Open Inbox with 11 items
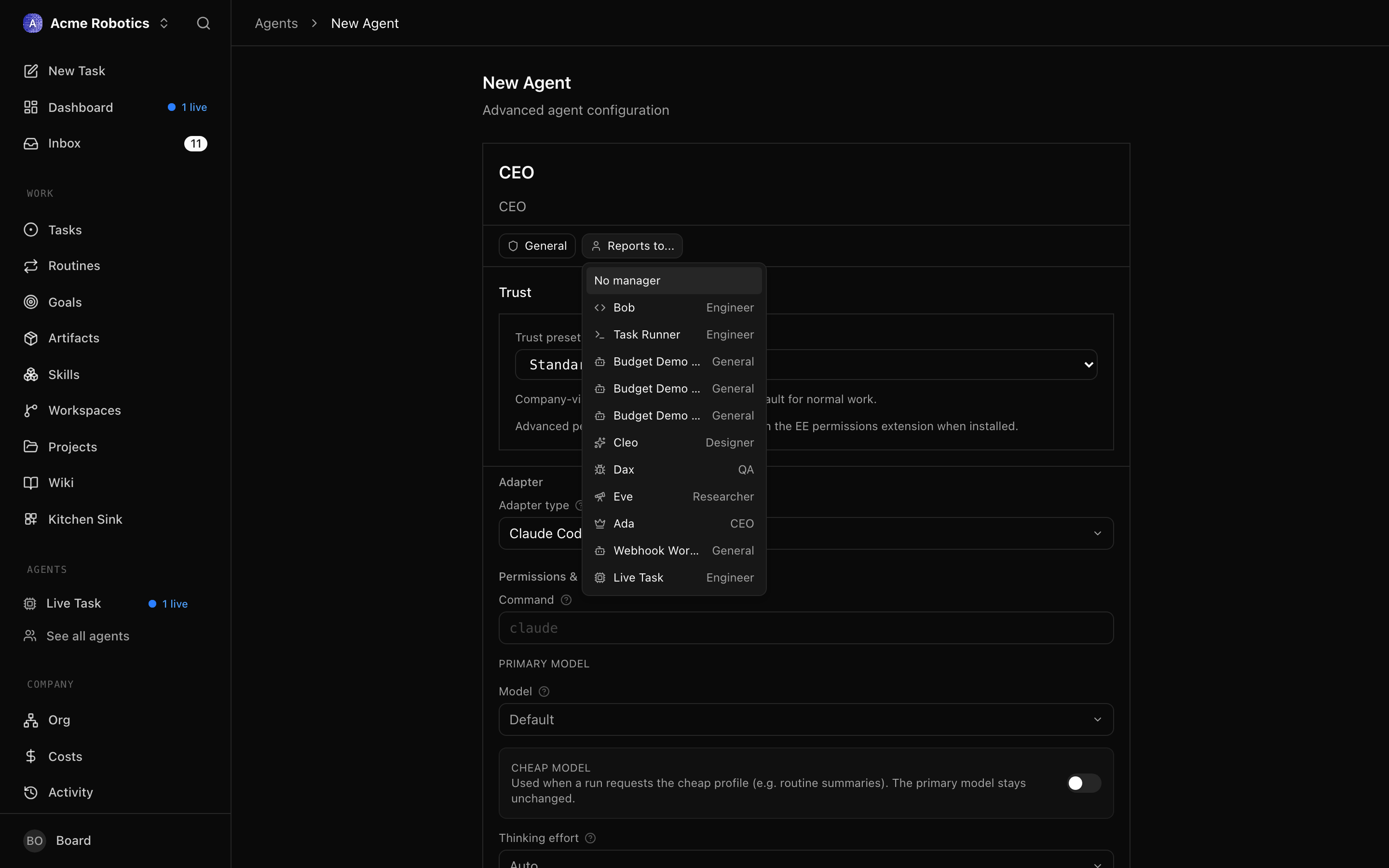 [115, 144]
